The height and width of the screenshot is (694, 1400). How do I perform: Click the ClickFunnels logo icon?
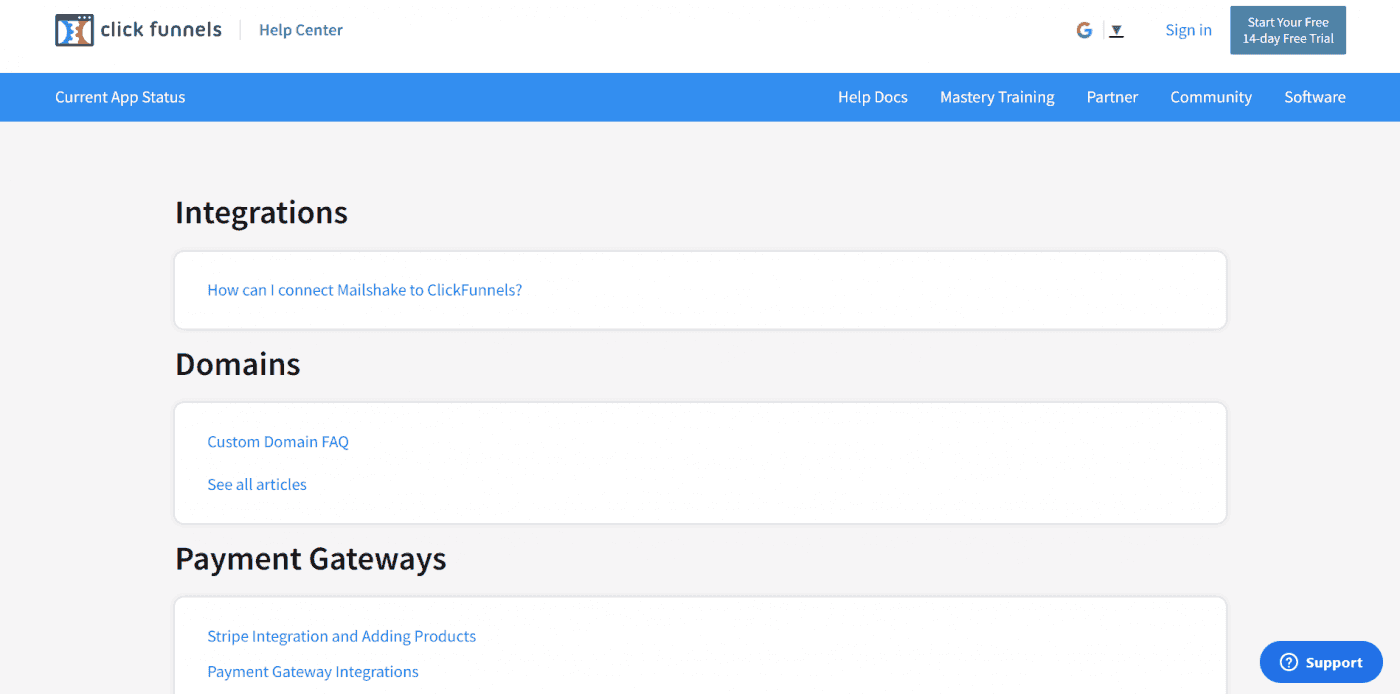pyautogui.click(x=74, y=30)
